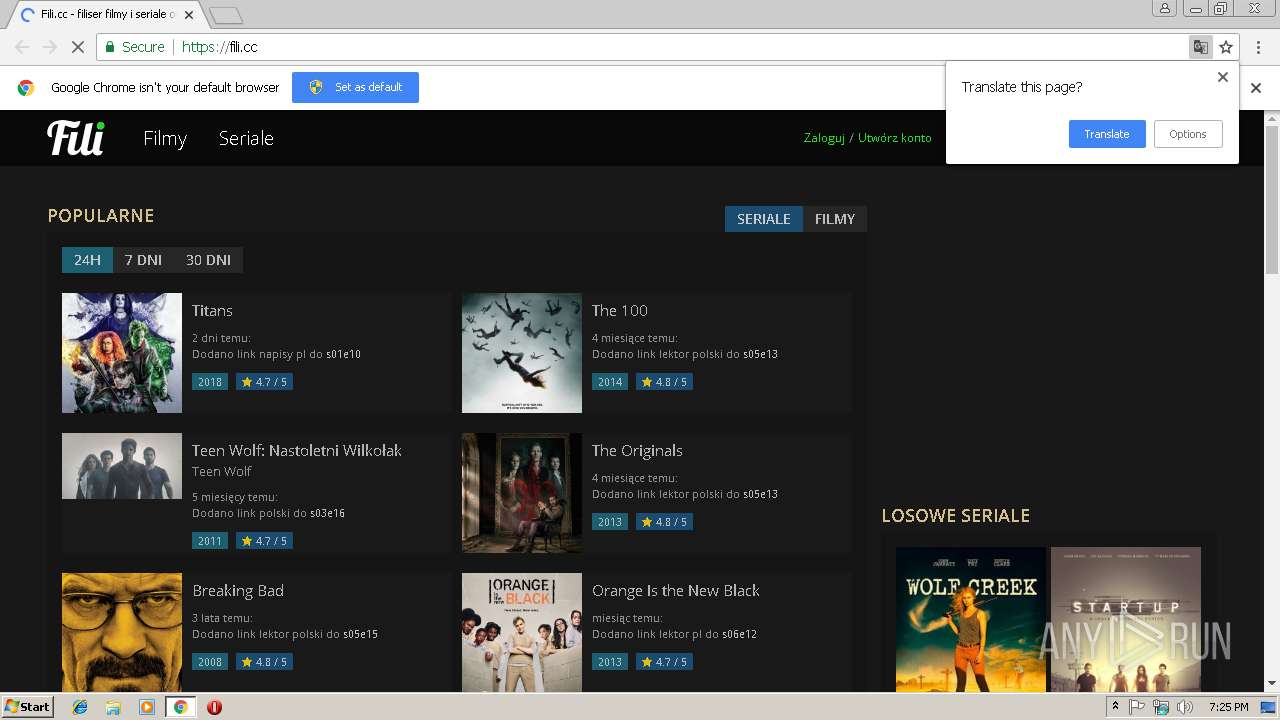The width and height of the screenshot is (1280, 720).
Task: Click the network tray icon
Action: [1161, 707]
